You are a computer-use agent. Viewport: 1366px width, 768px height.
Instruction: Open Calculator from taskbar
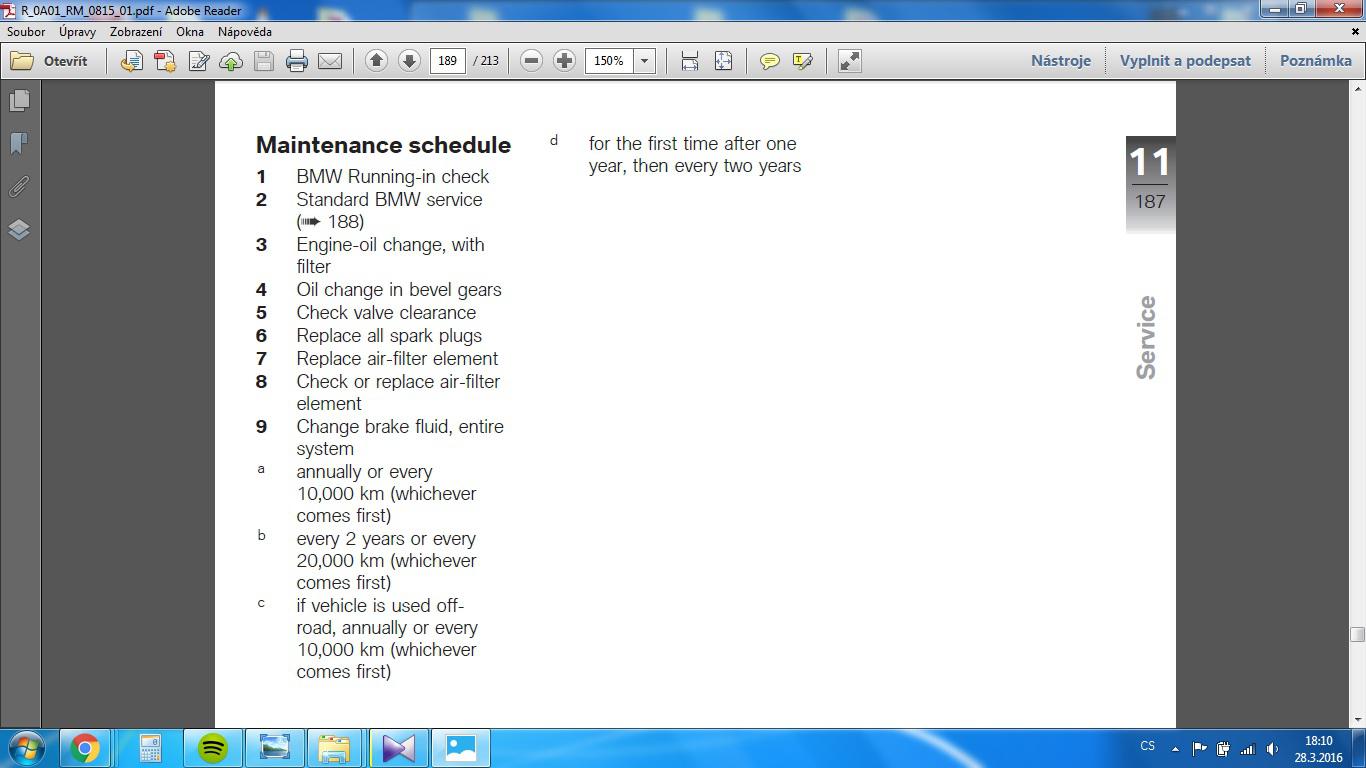tap(150, 748)
